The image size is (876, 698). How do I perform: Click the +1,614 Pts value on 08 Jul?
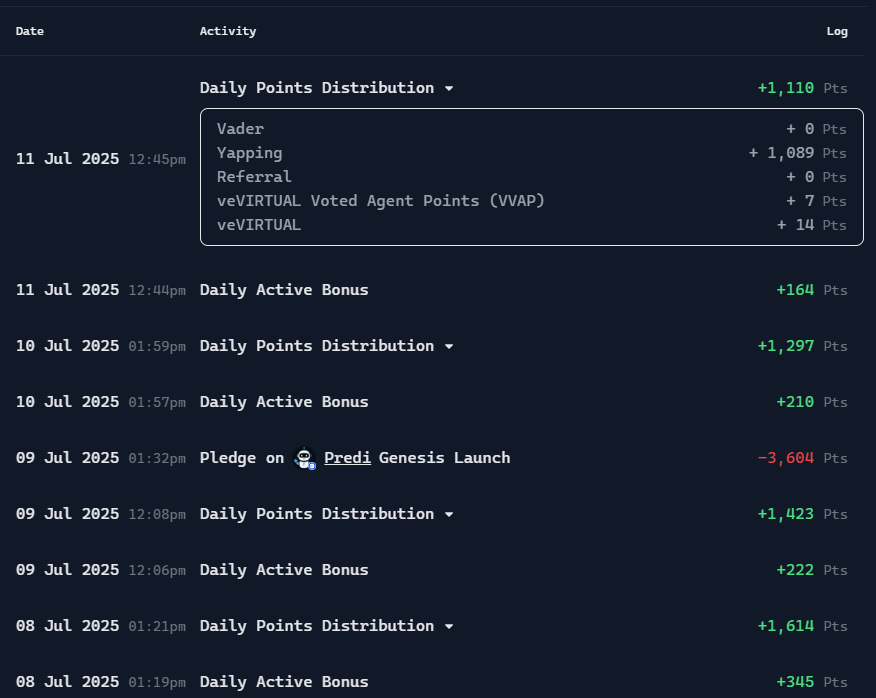(x=785, y=626)
